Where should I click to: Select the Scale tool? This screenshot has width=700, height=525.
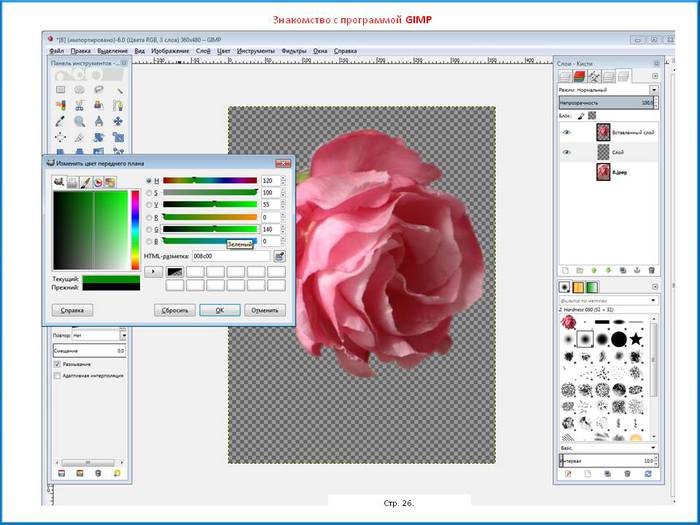[x=118, y=137]
